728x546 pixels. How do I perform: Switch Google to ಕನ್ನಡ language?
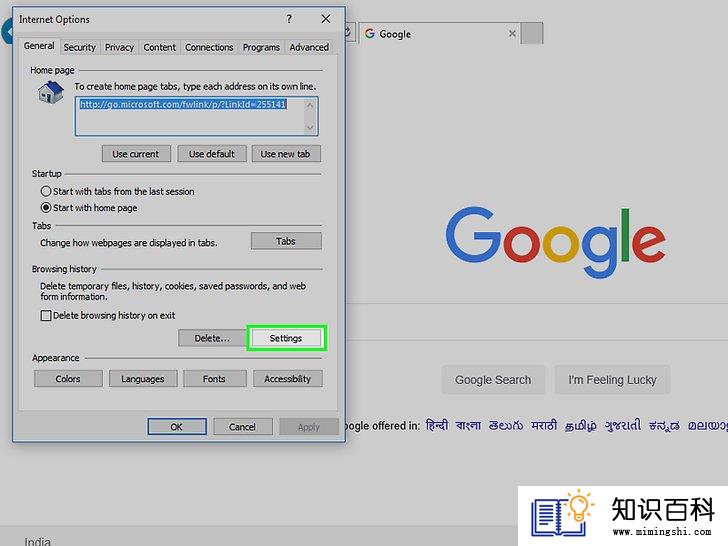tap(664, 426)
